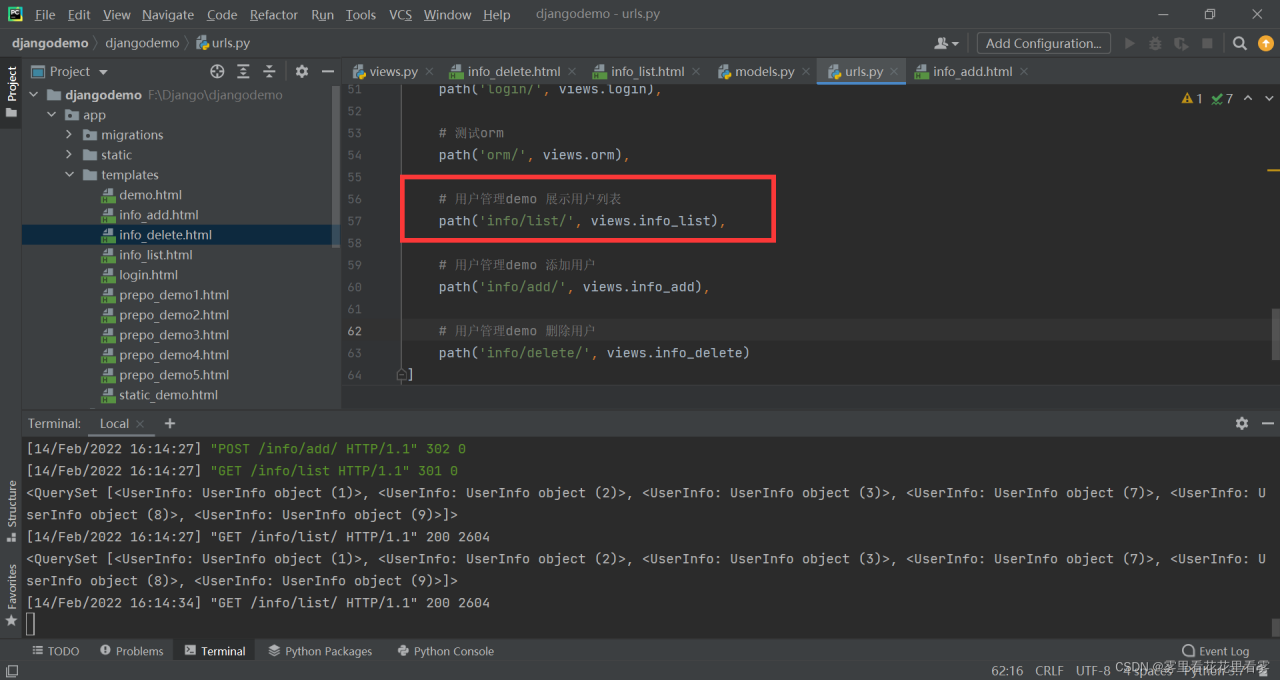Open Project panel settings gear
This screenshot has width=1280, height=680.
[302, 71]
